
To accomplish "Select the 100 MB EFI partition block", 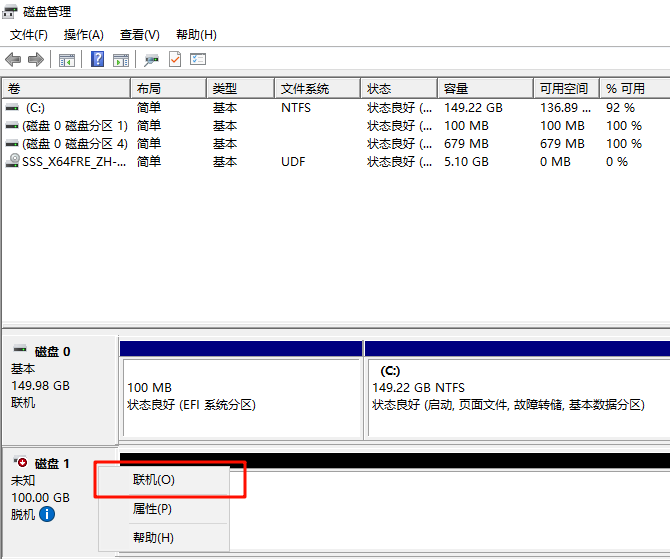I will click(x=240, y=396).
